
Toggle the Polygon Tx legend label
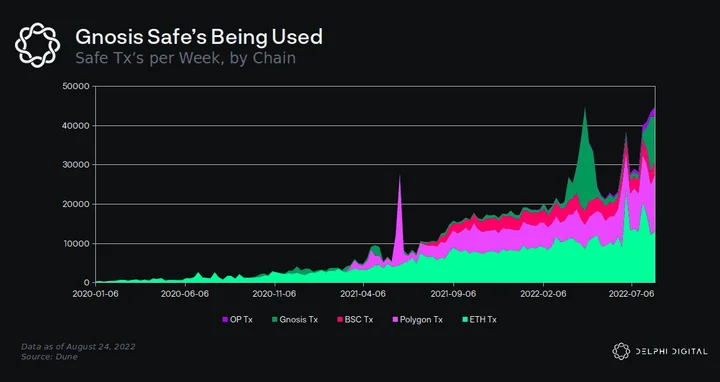(x=421, y=320)
